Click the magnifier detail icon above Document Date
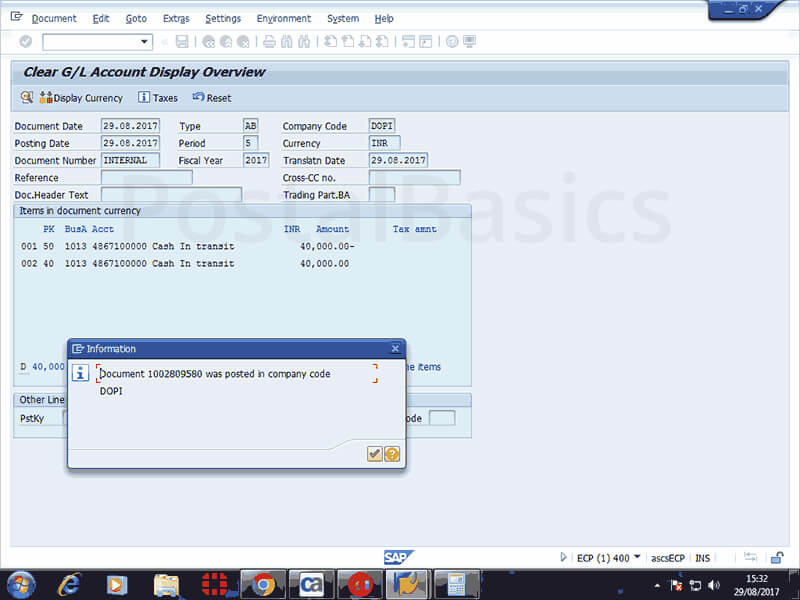The height and width of the screenshot is (600, 800). click(x=26, y=98)
